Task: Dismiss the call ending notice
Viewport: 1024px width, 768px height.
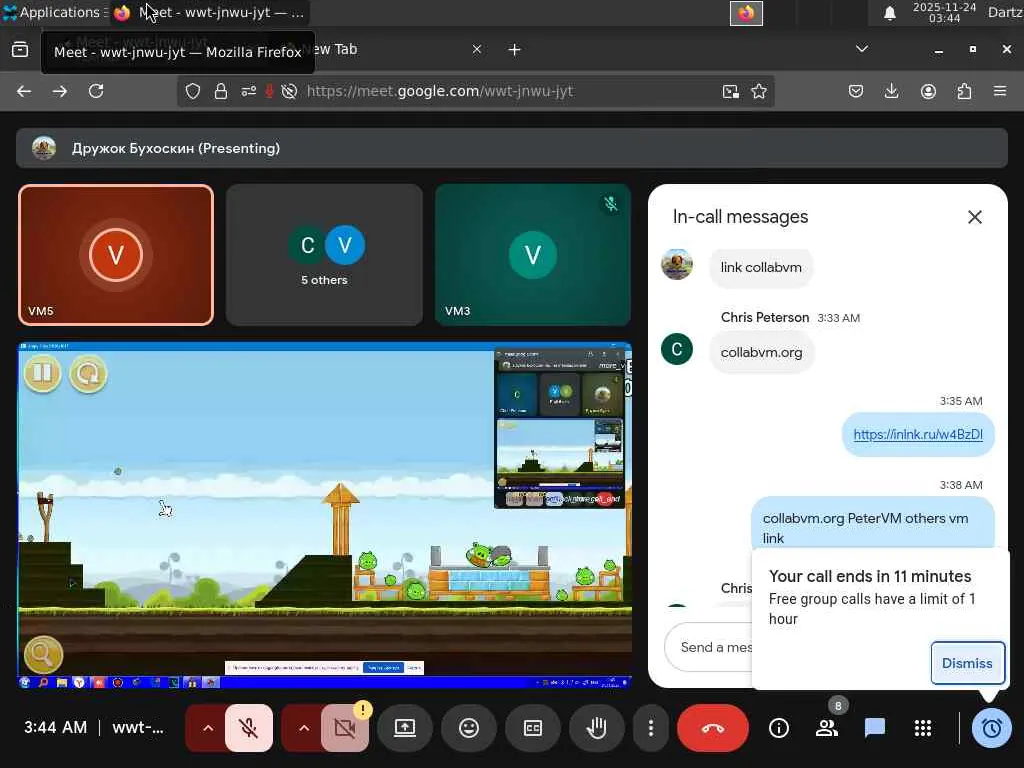Action: pyautogui.click(x=967, y=663)
